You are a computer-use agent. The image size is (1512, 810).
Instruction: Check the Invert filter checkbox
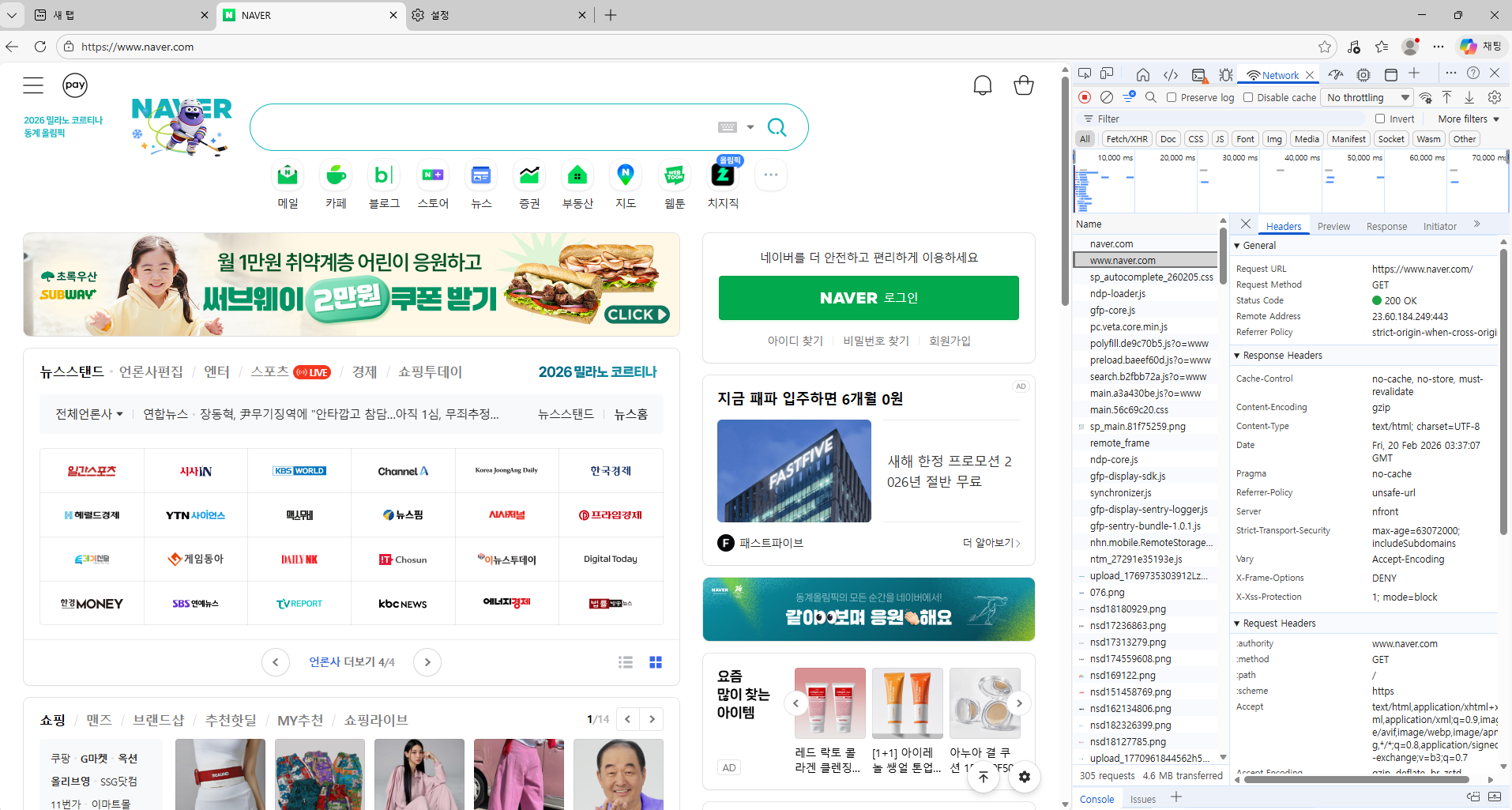pos(1380,119)
